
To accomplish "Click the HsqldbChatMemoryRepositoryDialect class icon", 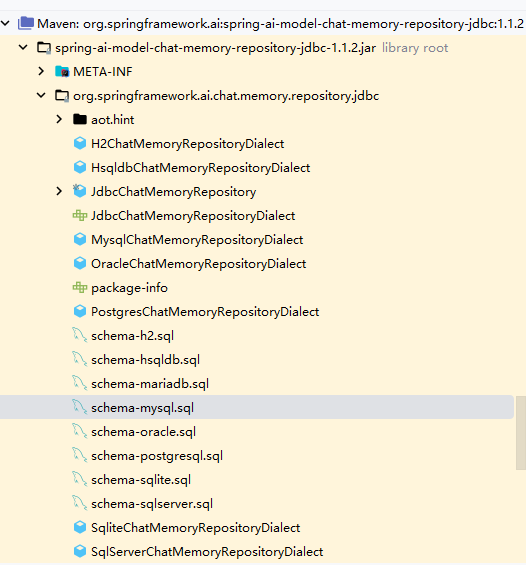I will [80, 167].
